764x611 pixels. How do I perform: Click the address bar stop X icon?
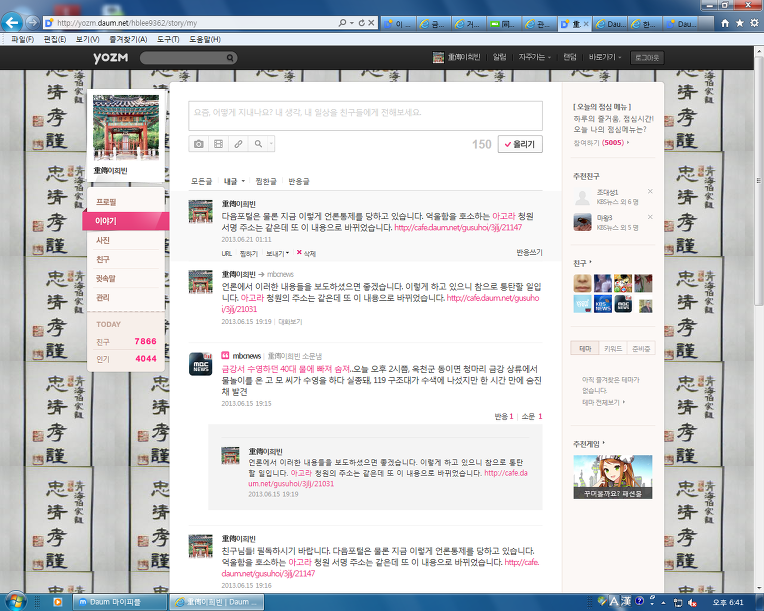point(371,22)
